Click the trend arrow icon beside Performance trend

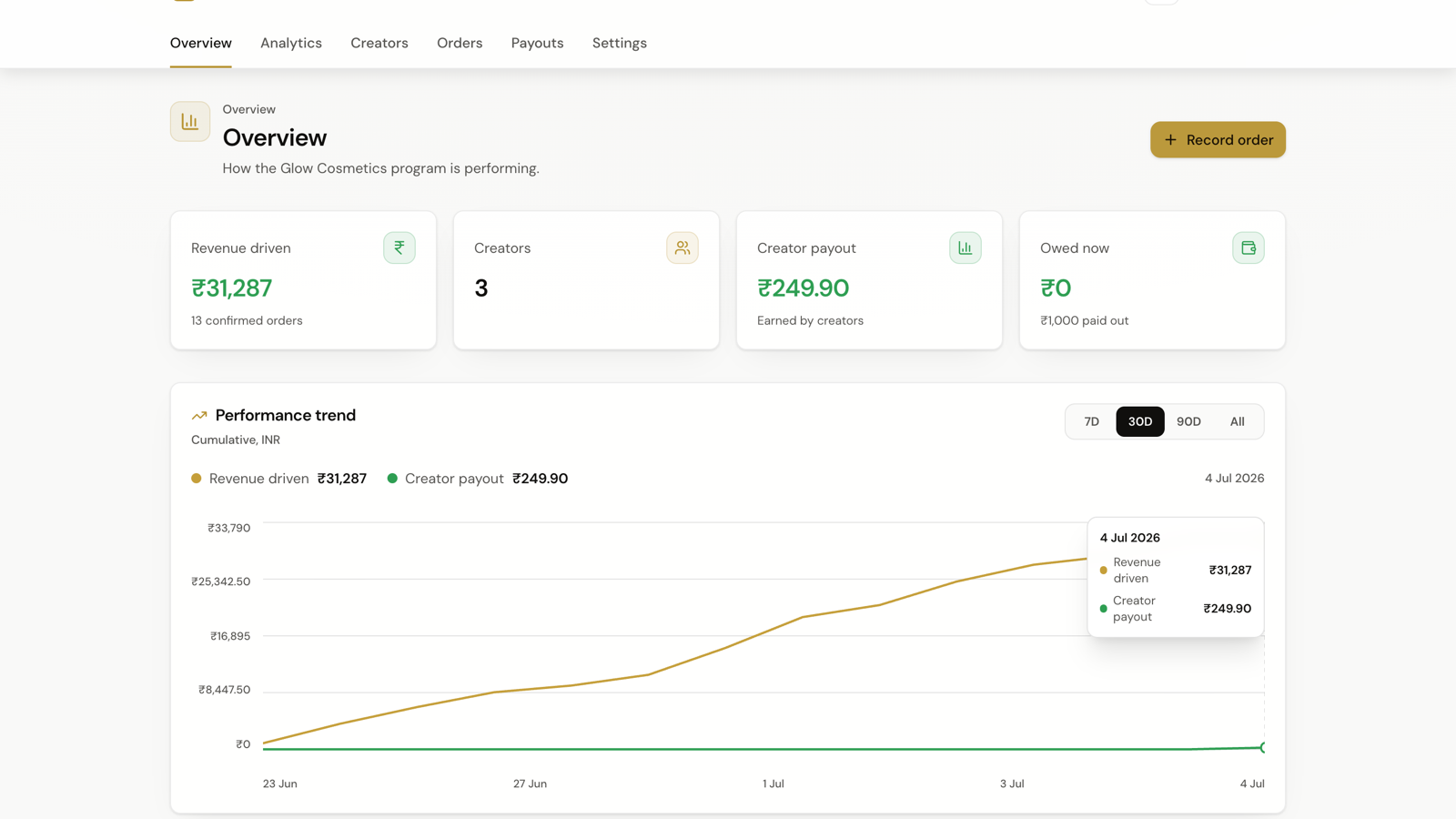click(x=199, y=416)
